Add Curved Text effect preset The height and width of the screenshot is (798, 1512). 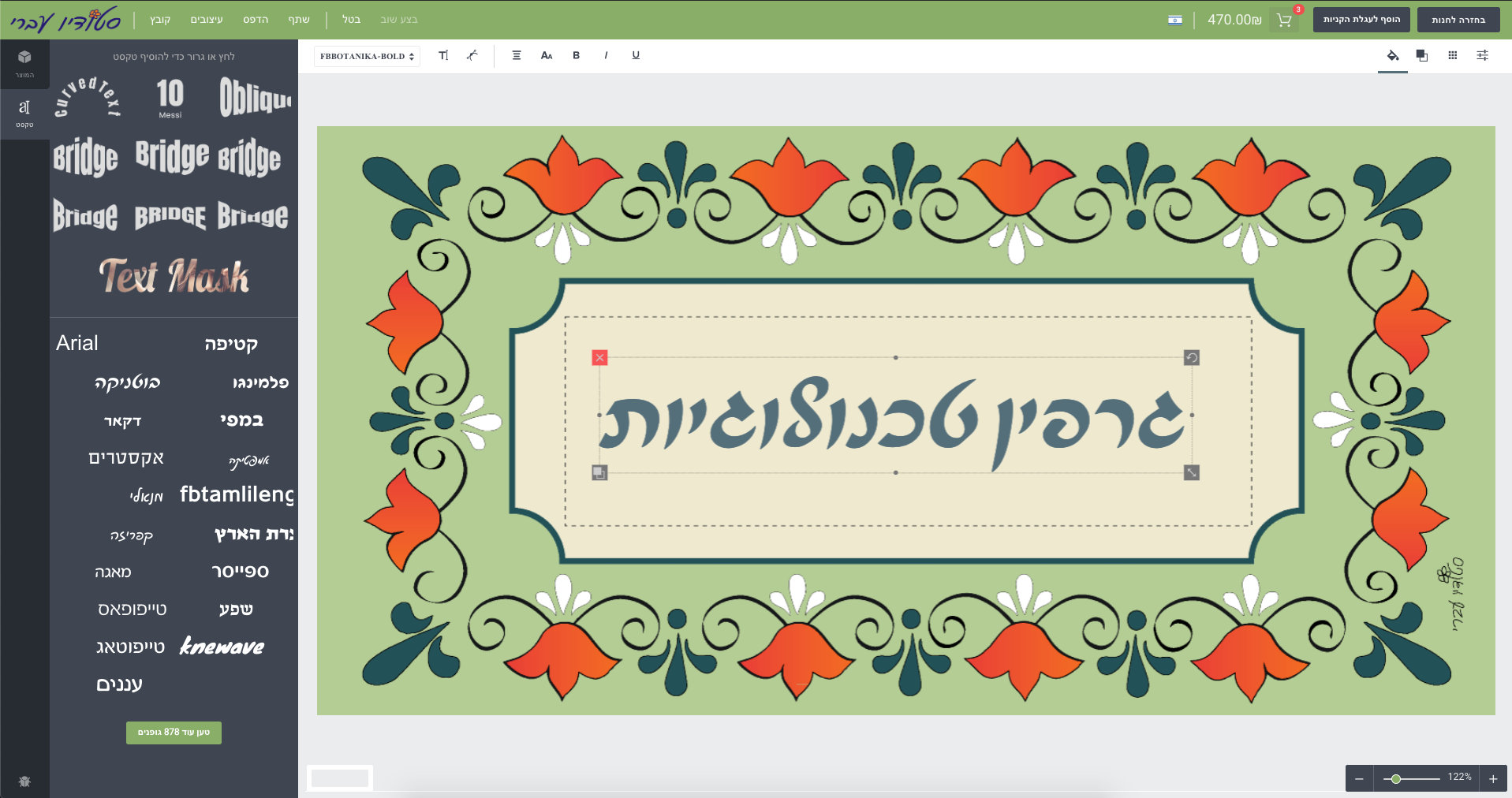tap(88, 98)
